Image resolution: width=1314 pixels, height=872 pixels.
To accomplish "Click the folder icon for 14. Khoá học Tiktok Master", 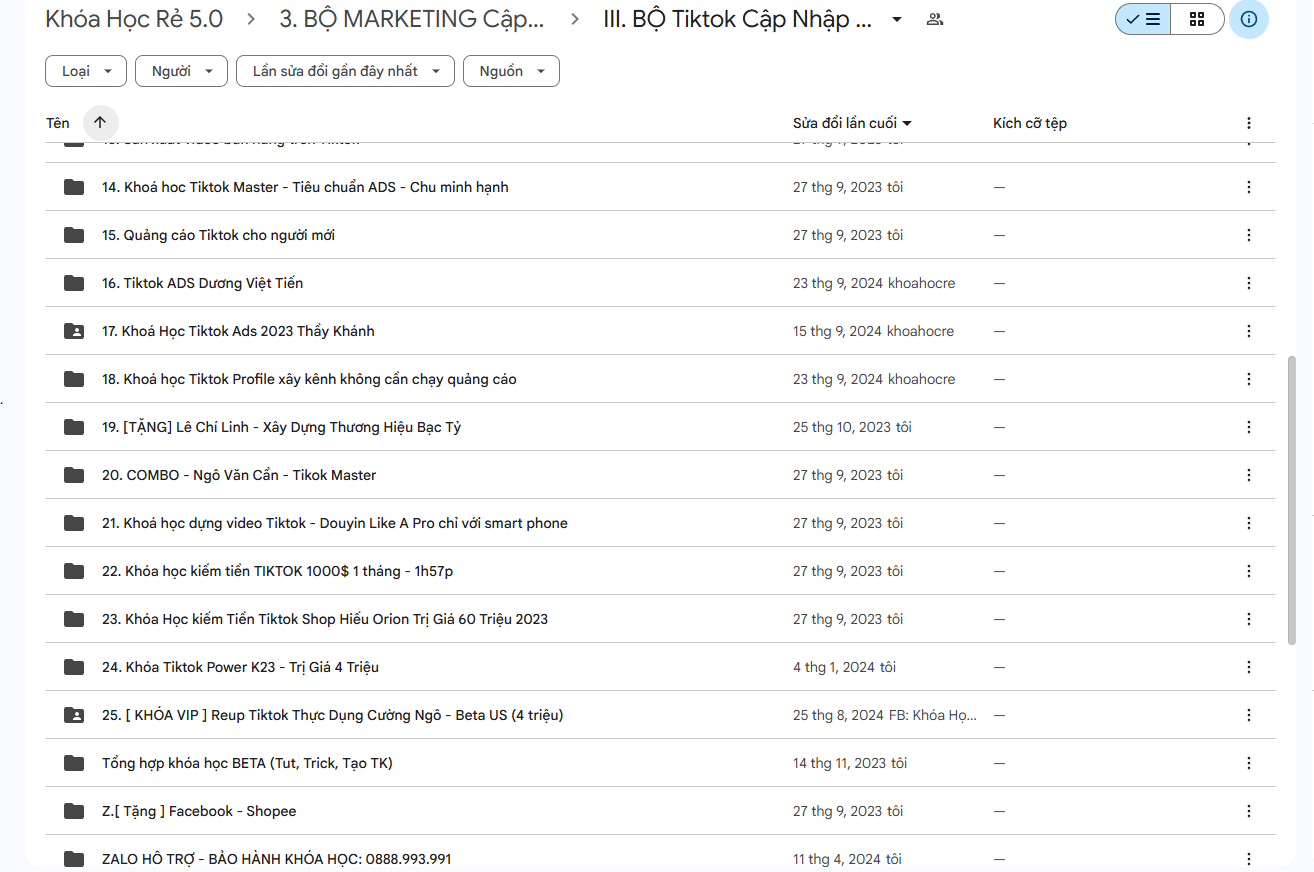I will tap(74, 187).
